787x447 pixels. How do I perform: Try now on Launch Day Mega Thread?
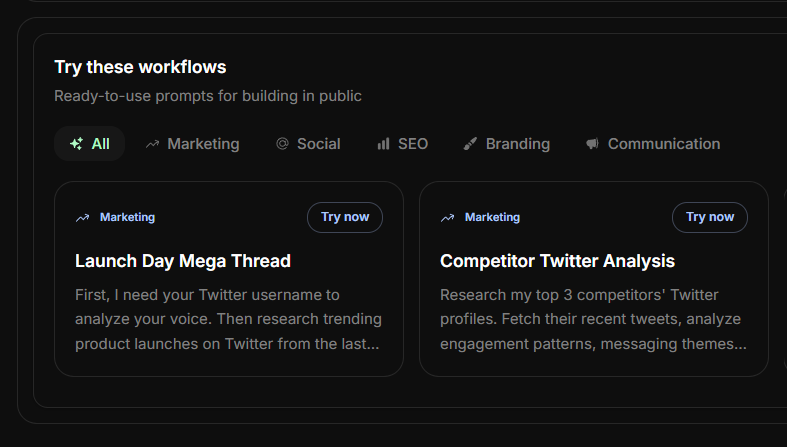pos(345,217)
